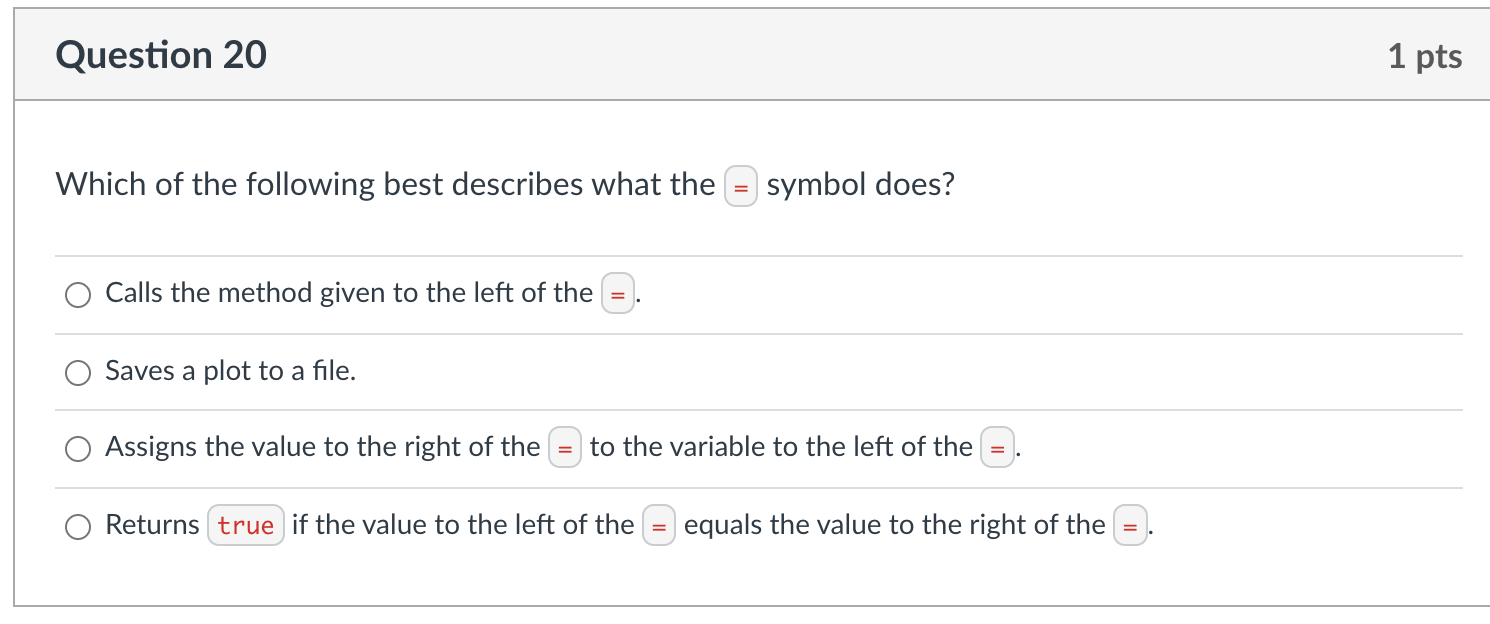
Task: Click the word 'Returns' in the last option
Action: tap(153, 525)
